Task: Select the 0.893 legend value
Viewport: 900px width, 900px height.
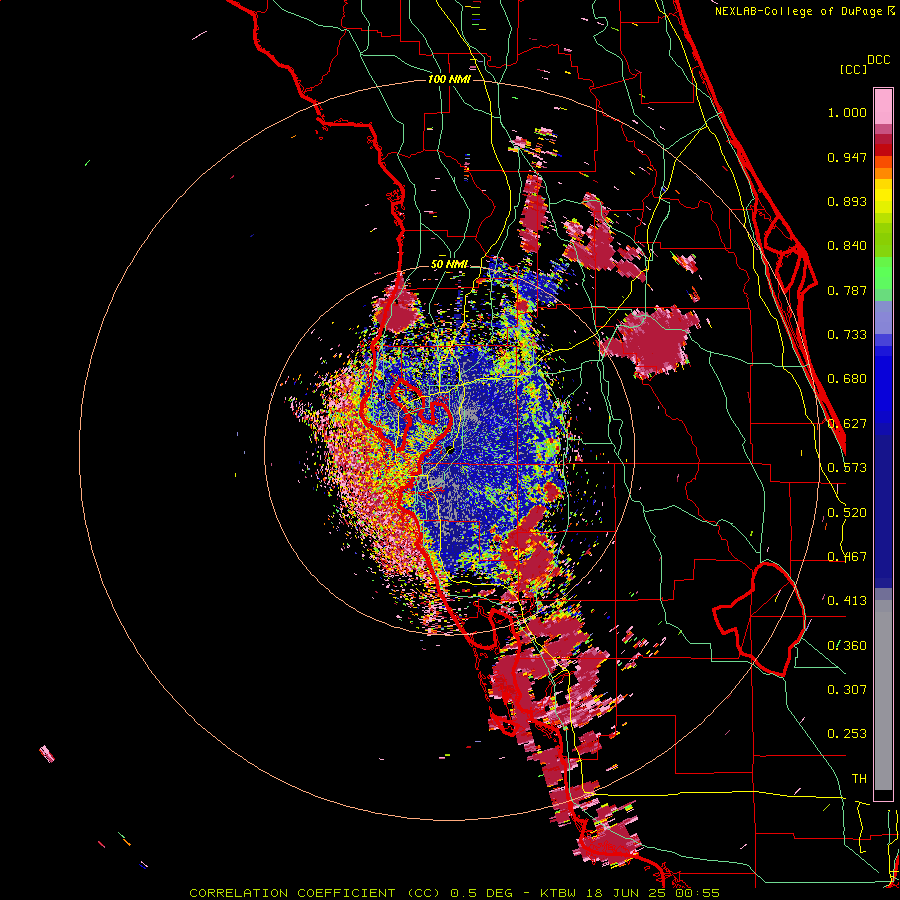Action: pos(847,201)
